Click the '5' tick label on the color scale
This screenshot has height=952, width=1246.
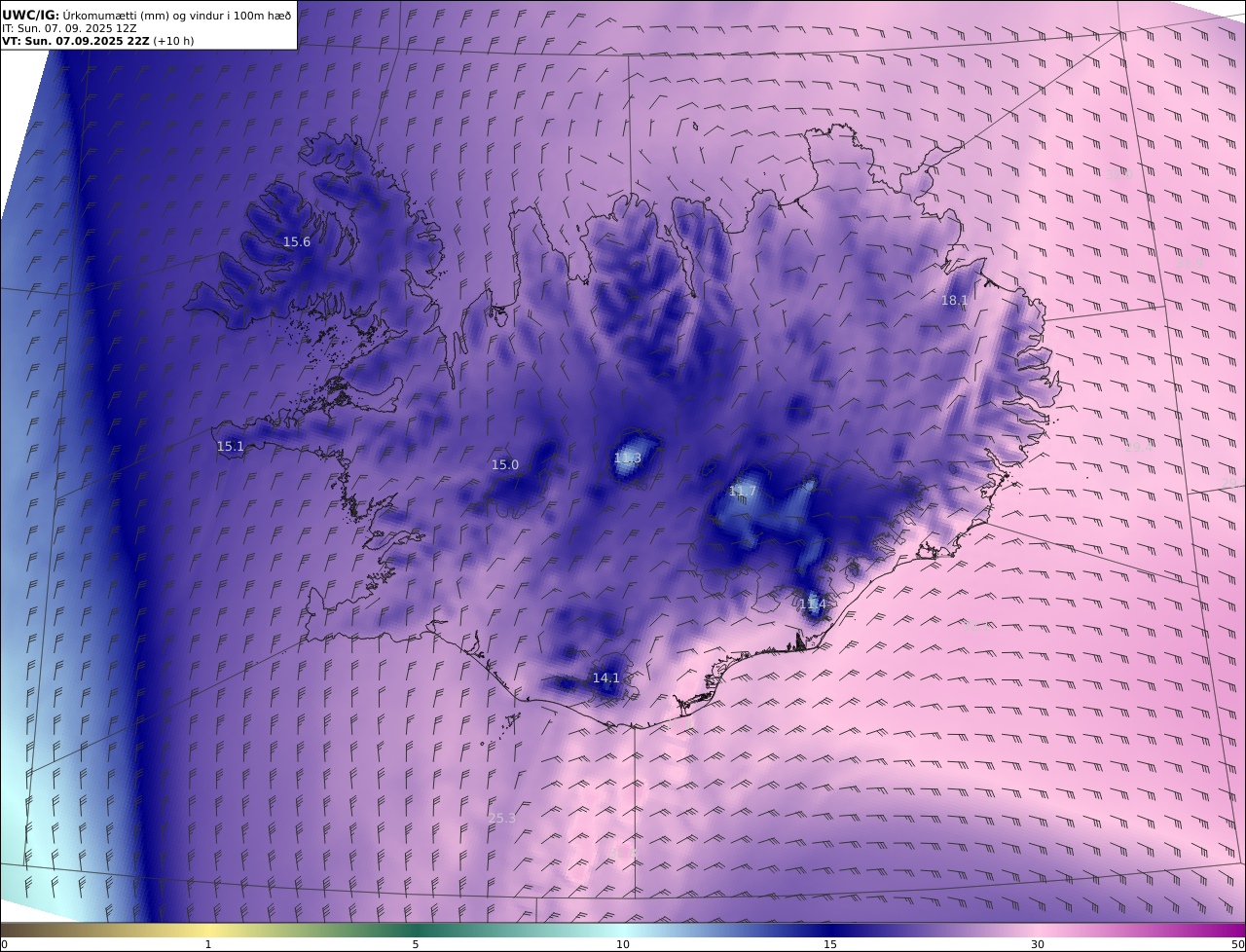[x=416, y=945]
